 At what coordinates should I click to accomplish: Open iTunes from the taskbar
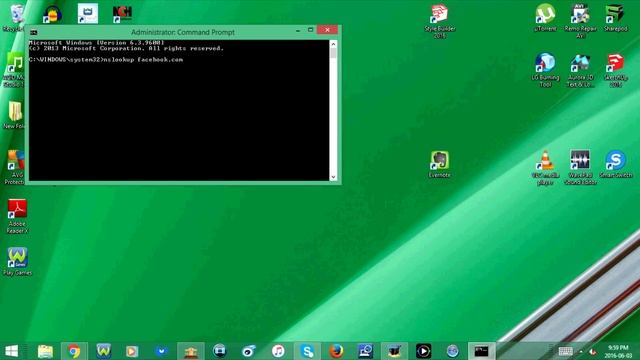point(278,351)
